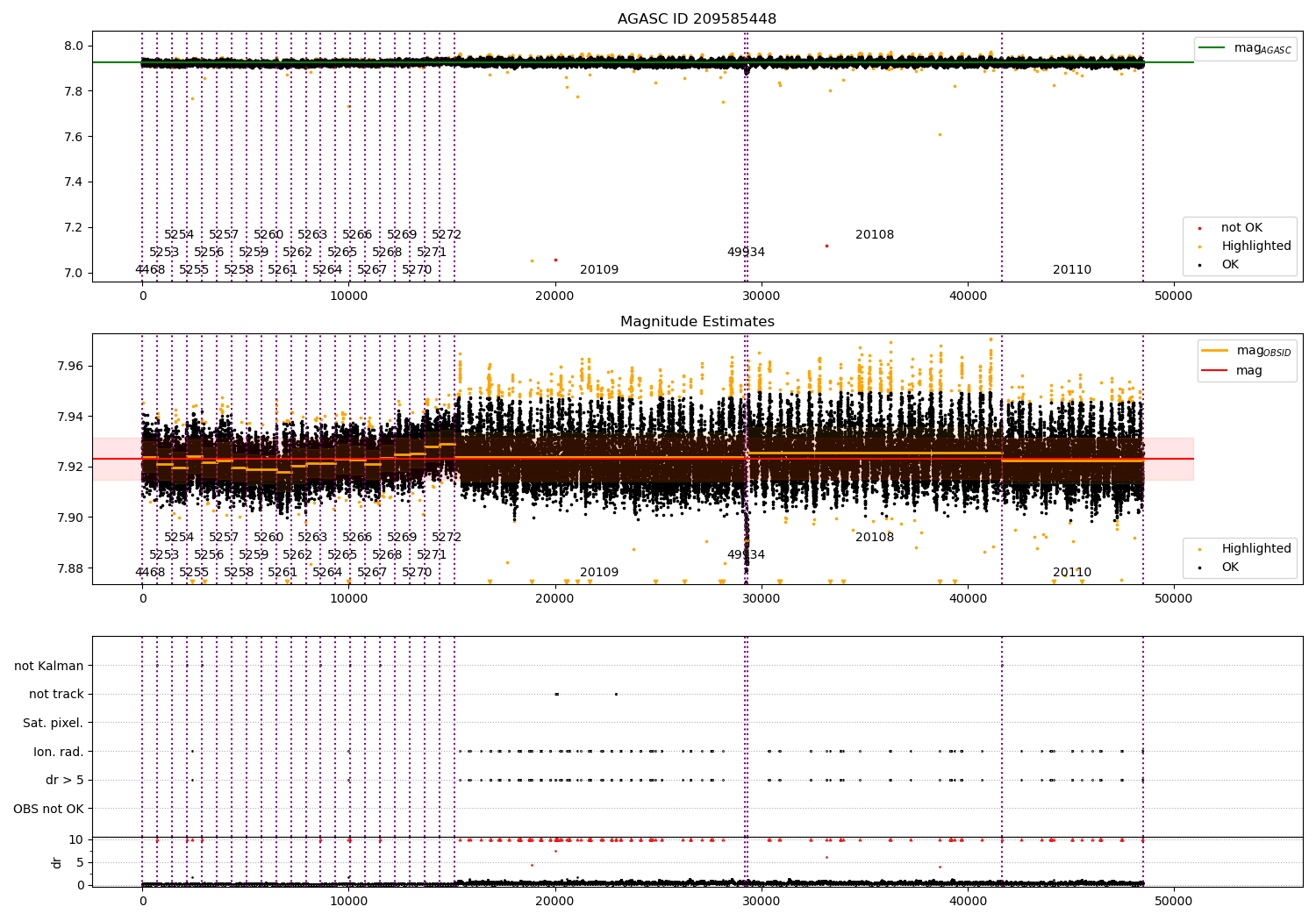Click the 50000 x-axis tick under the bottom plot
This screenshot has width=1316, height=921.
[x=1174, y=901]
